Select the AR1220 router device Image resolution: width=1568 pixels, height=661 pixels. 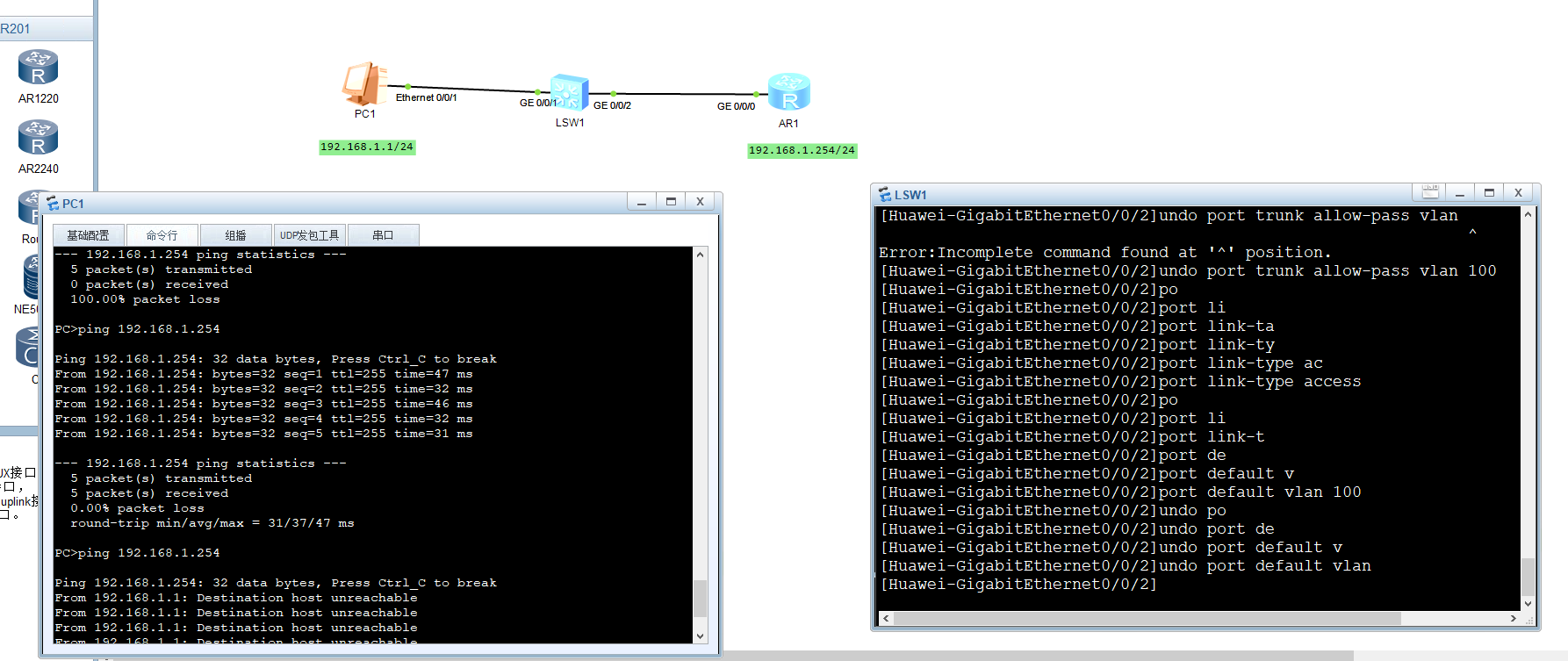pos(38,68)
